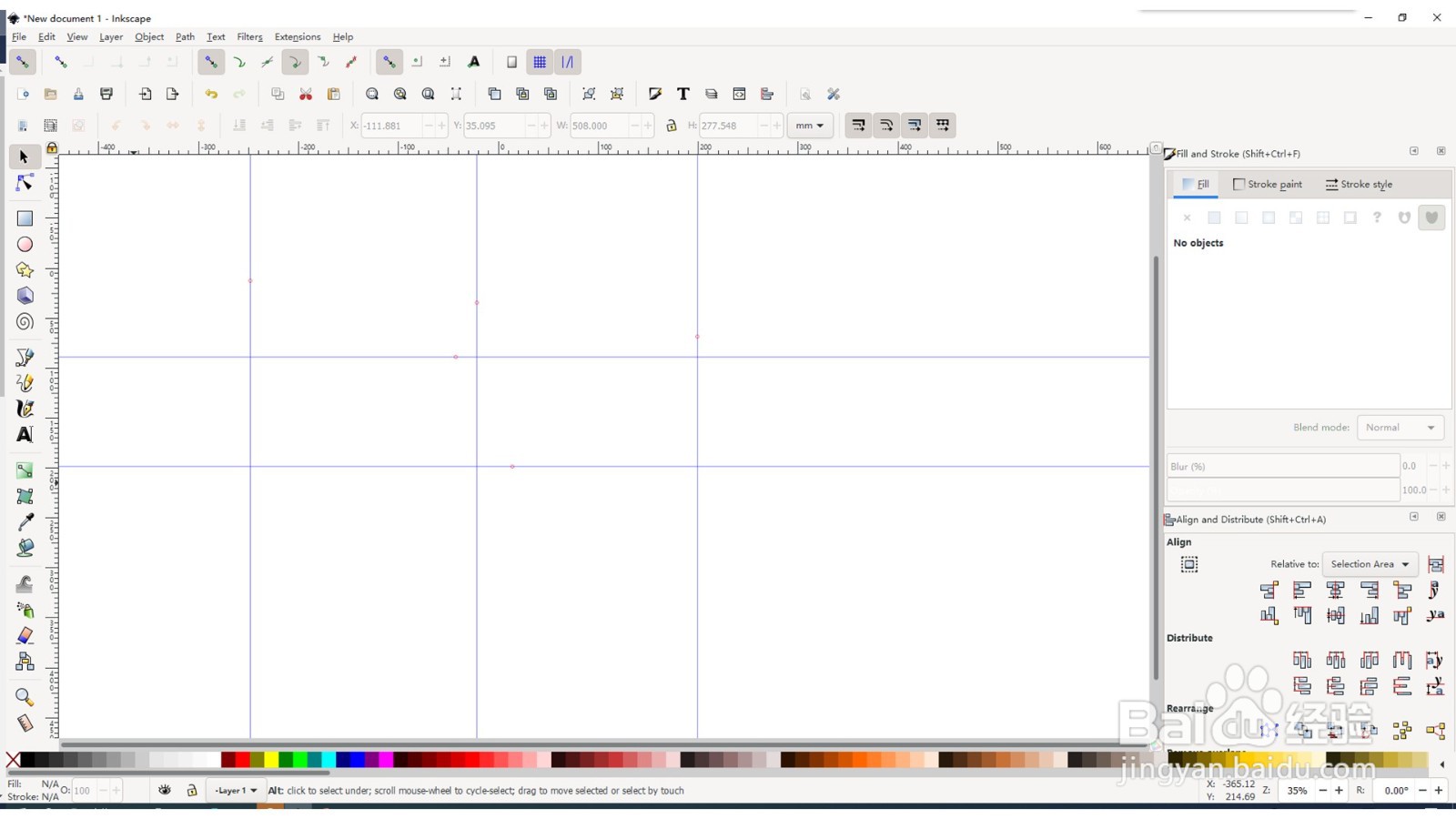
Task: Toggle the guides lock icon at ruler corner
Action: tap(52, 147)
